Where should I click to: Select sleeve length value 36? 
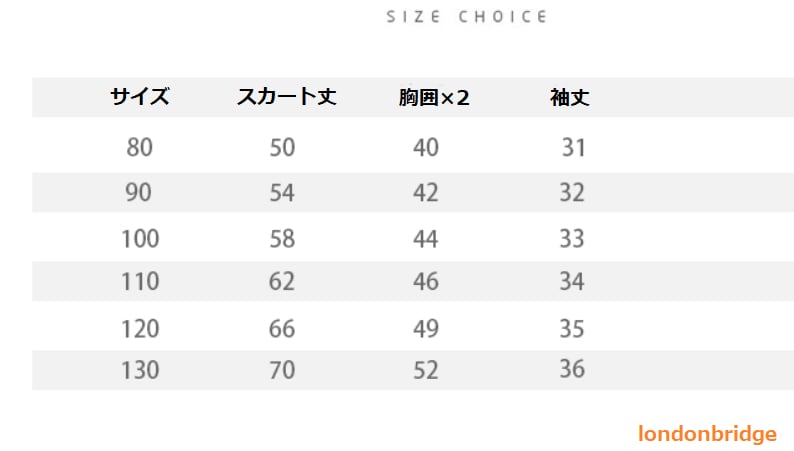tap(572, 369)
